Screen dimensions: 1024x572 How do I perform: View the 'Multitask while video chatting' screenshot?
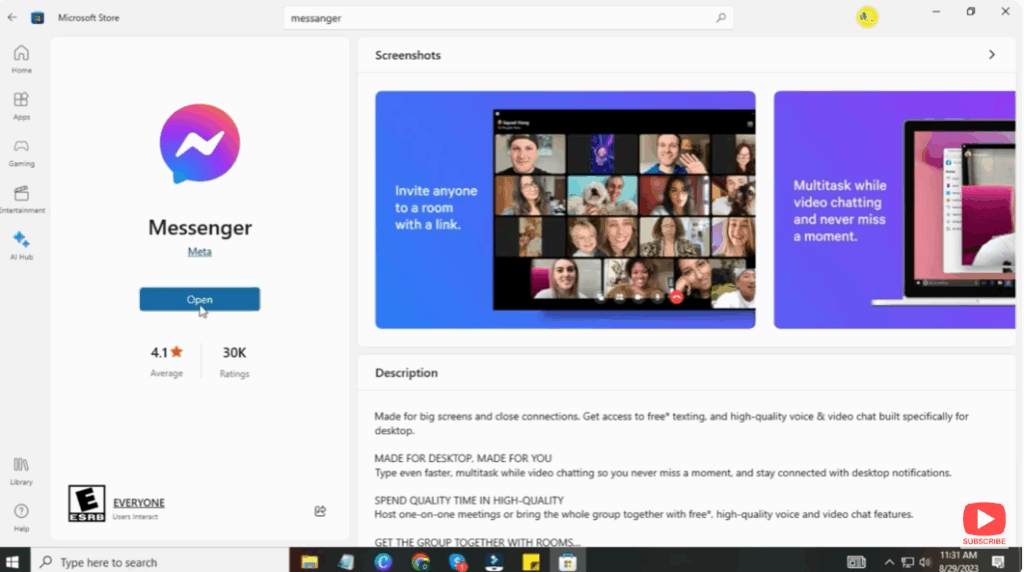[895, 210]
